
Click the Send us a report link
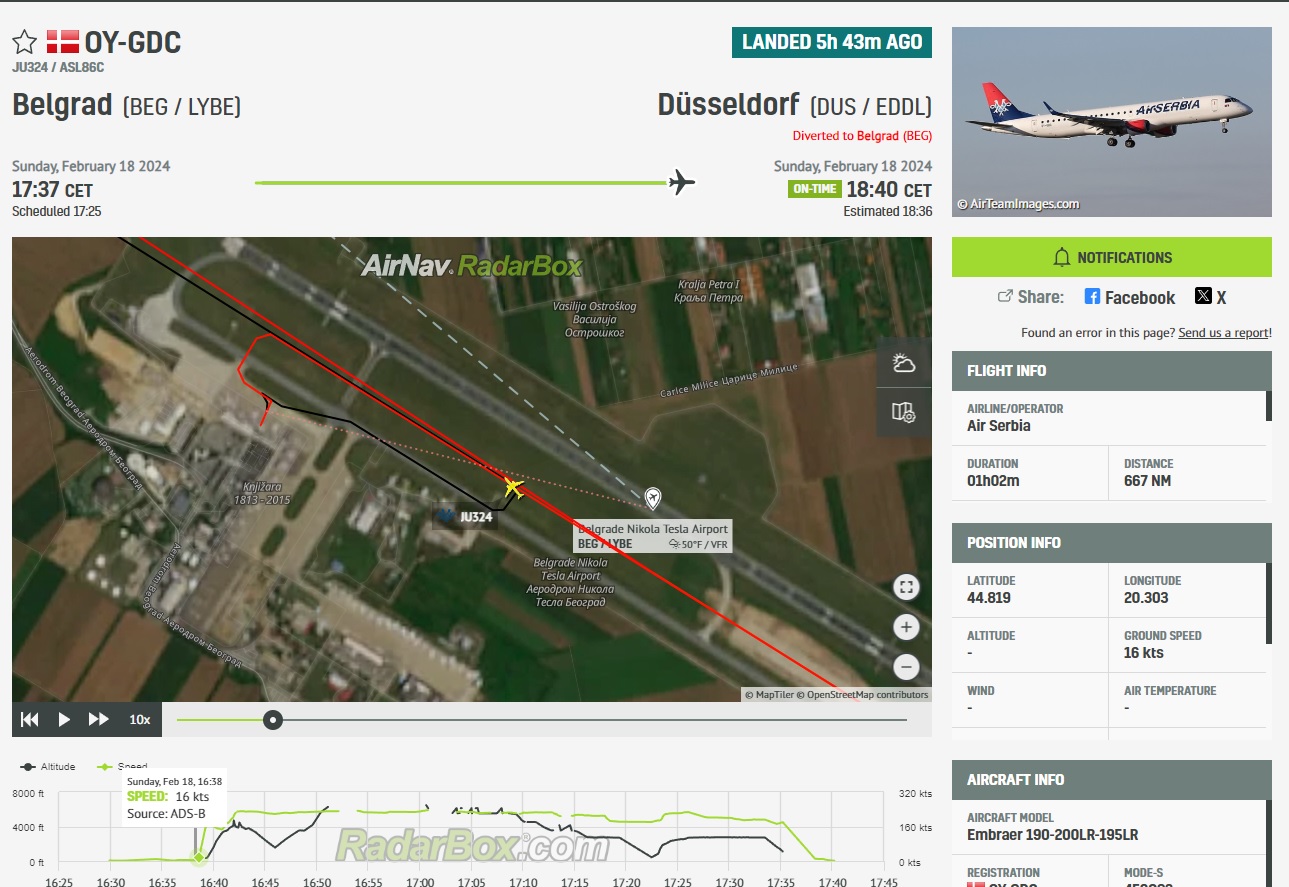pos(1223,332)
